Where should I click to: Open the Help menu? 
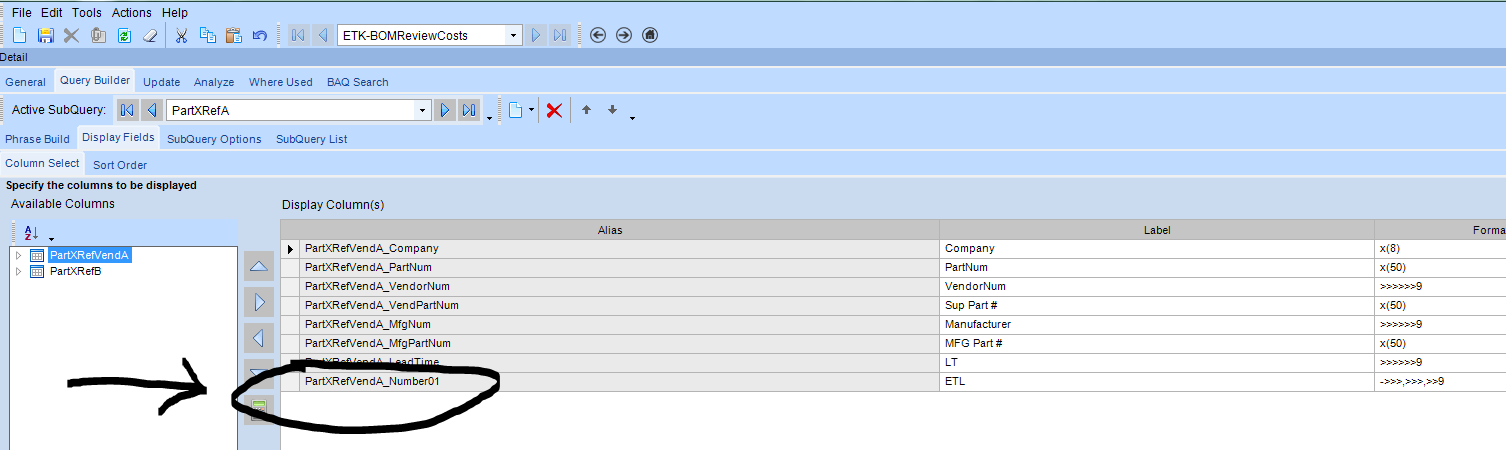[x=175, y=13]
